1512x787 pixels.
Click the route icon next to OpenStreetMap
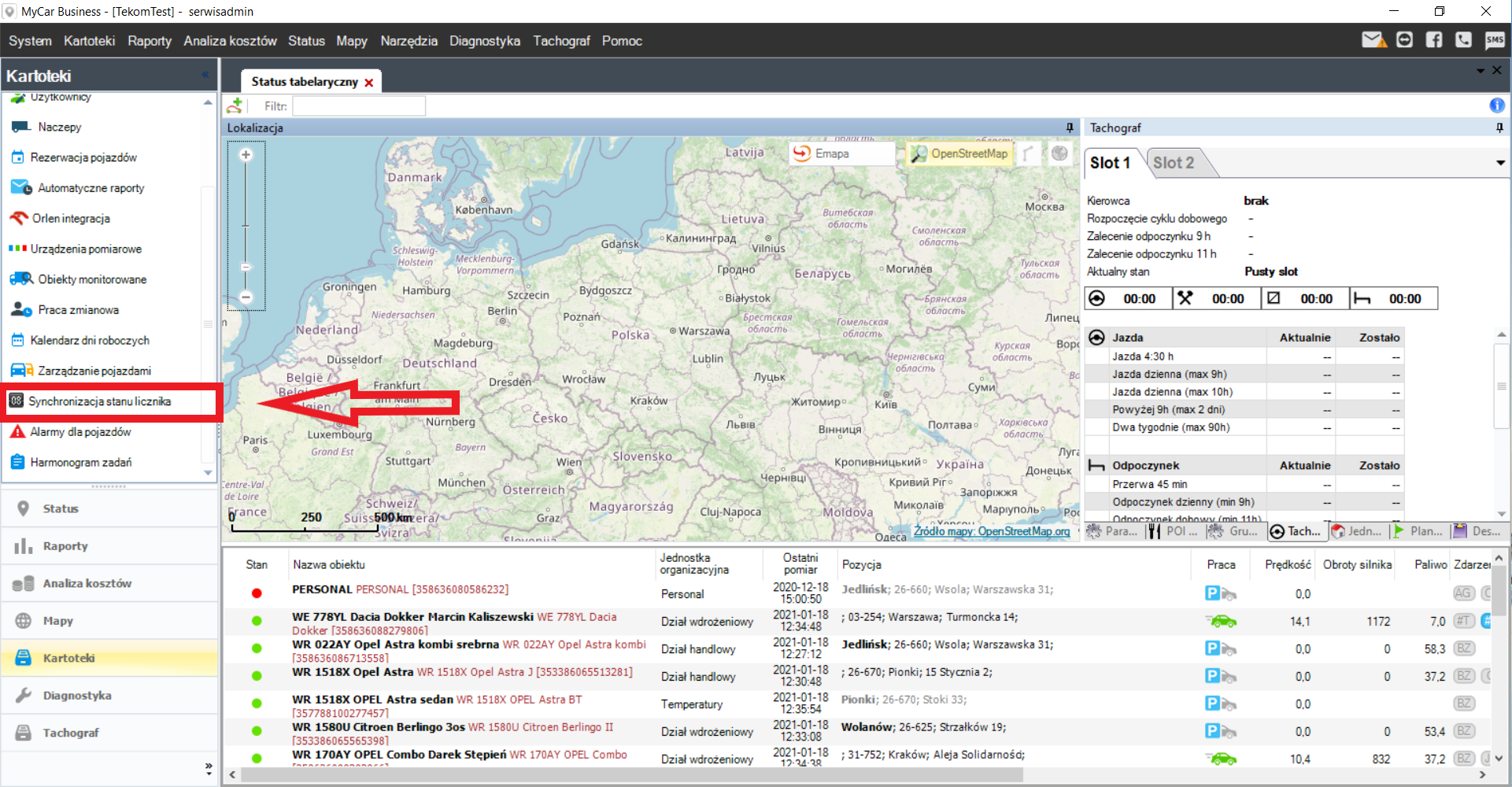pyautogui.click(x=1028, y=153)
